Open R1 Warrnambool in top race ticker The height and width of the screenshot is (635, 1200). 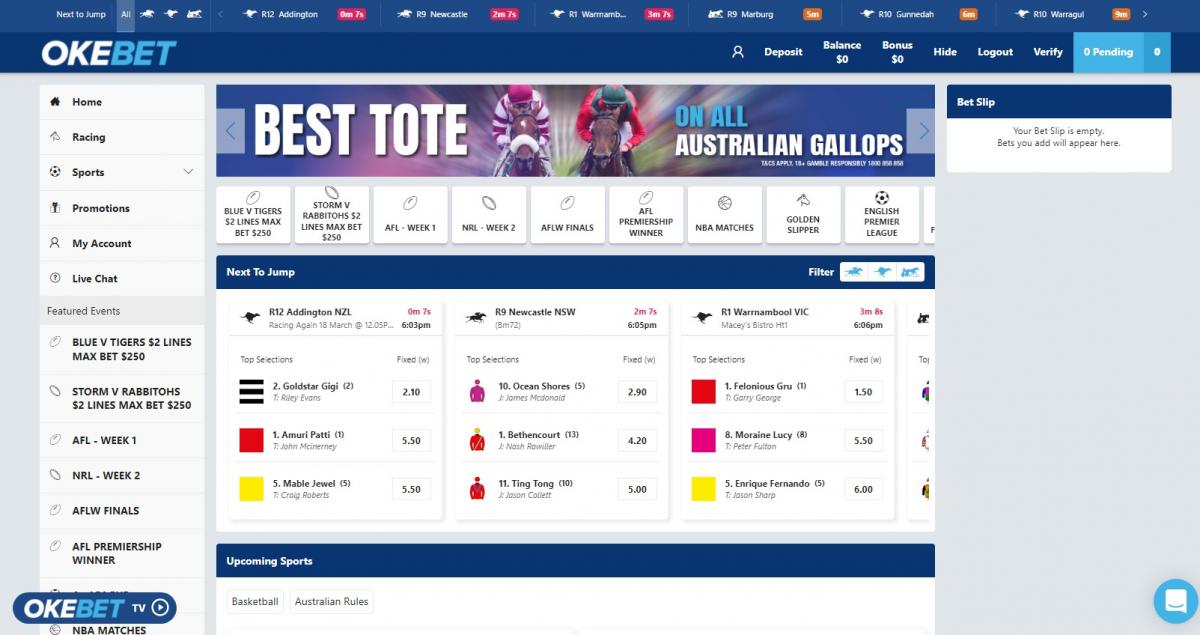tap(613, 15)
